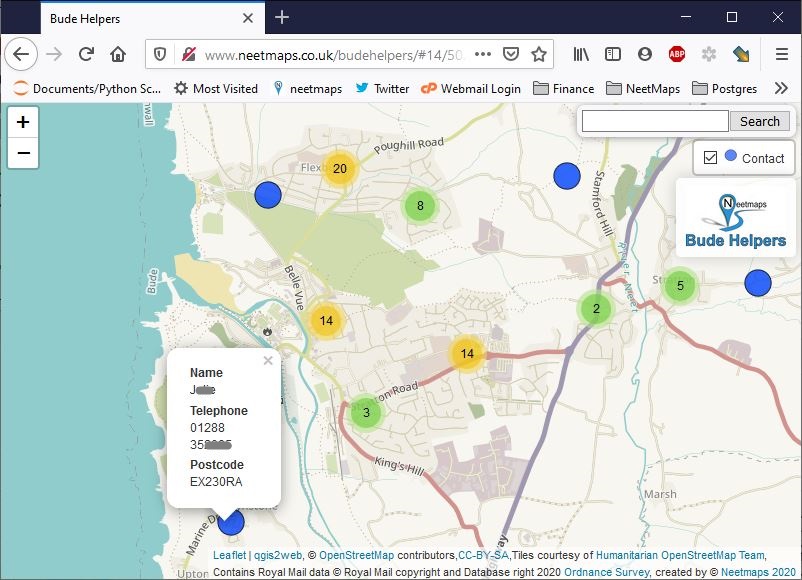Zoom out on the map
802x580 pixels.
23,153
